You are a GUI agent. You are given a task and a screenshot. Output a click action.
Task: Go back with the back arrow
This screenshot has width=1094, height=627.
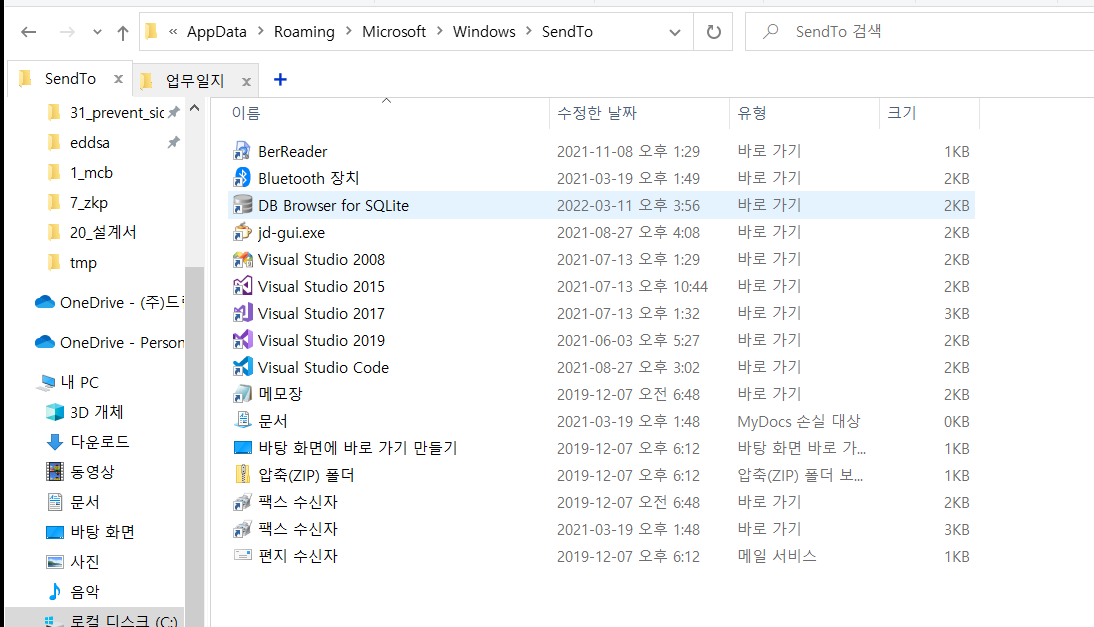29,32
